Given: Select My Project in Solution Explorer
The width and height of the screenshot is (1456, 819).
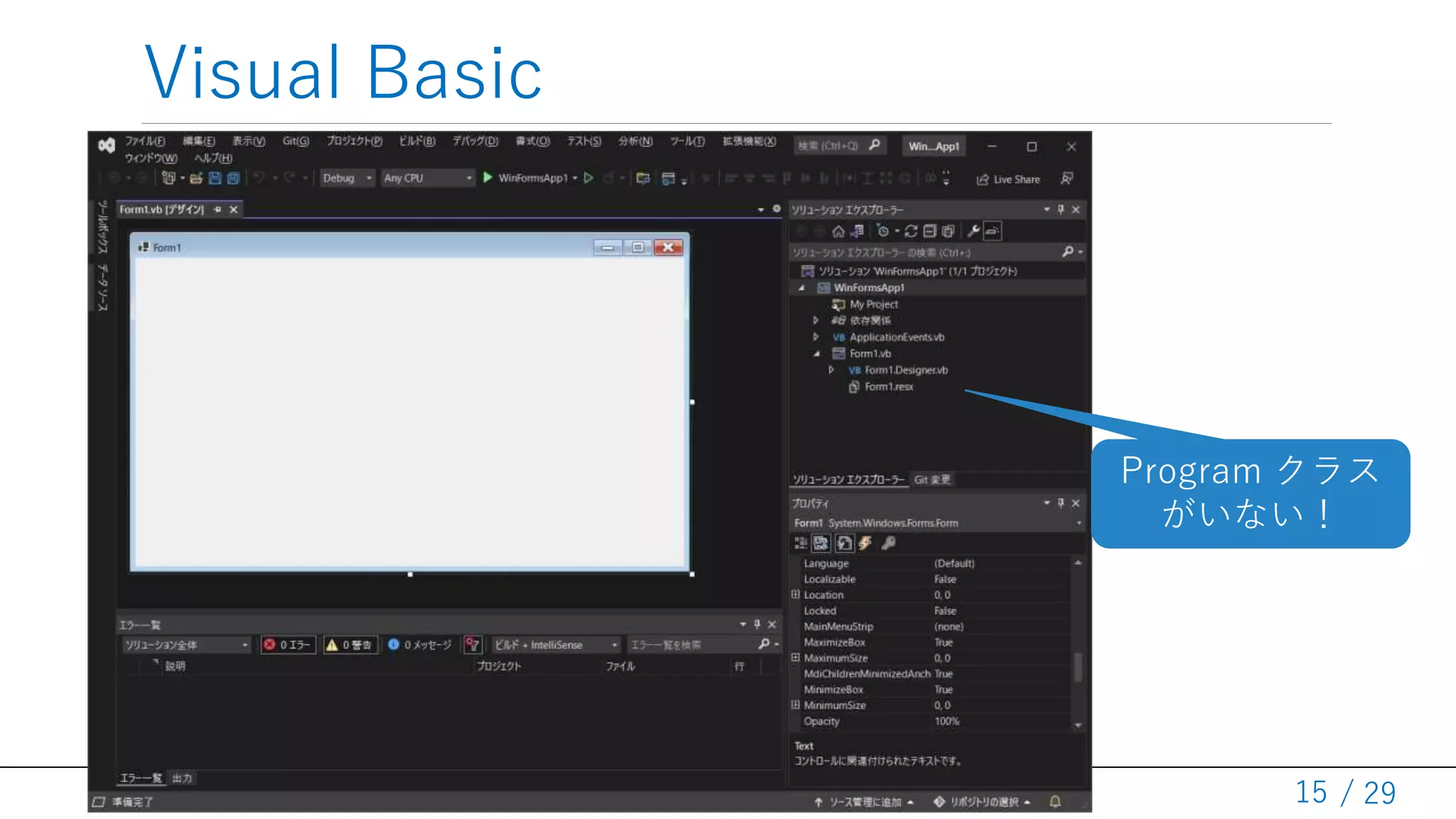Looking at the screenshot, I should tap(874, 304).
